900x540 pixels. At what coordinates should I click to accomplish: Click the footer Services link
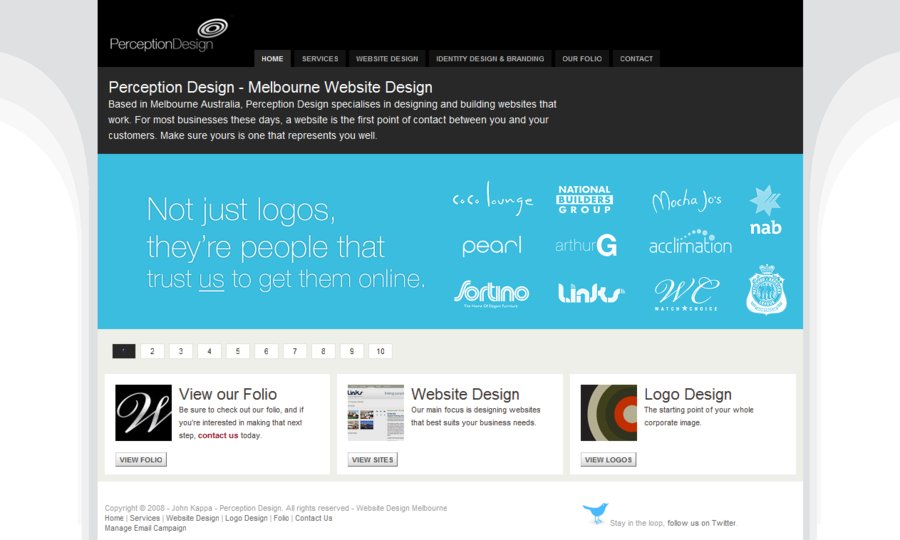[145, 518]
